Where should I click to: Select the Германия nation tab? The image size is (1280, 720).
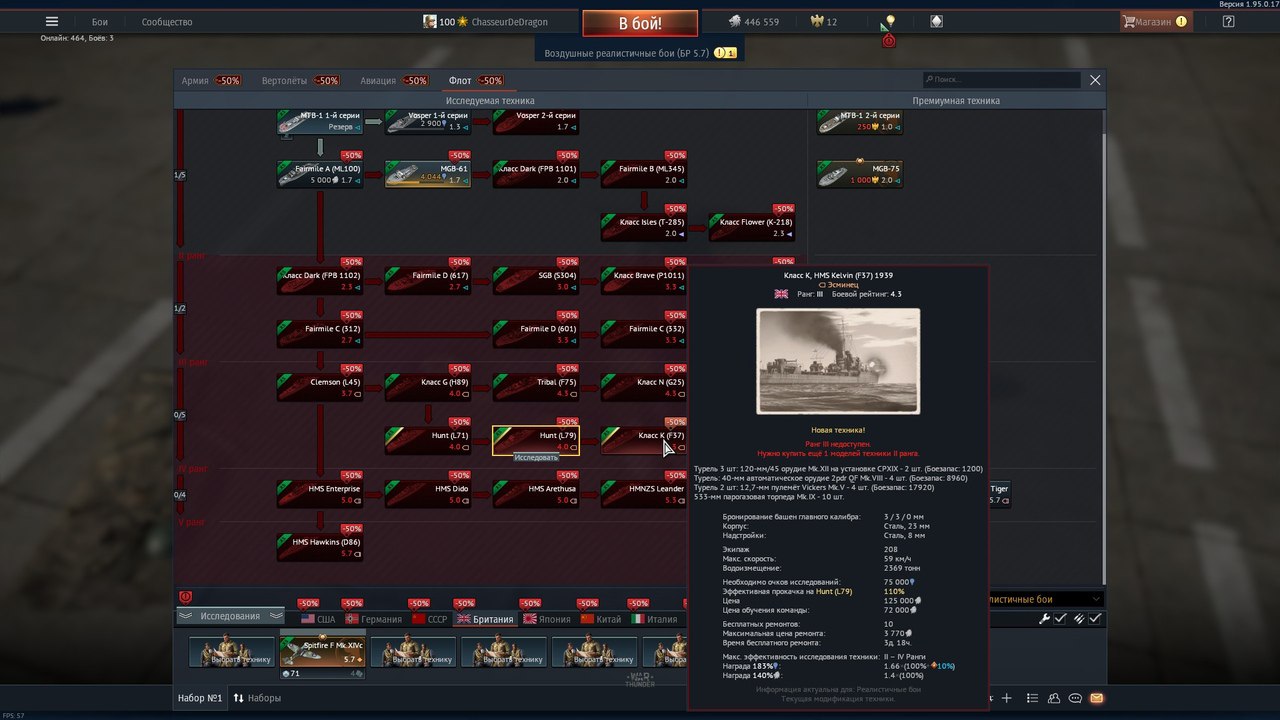(373, 619)
